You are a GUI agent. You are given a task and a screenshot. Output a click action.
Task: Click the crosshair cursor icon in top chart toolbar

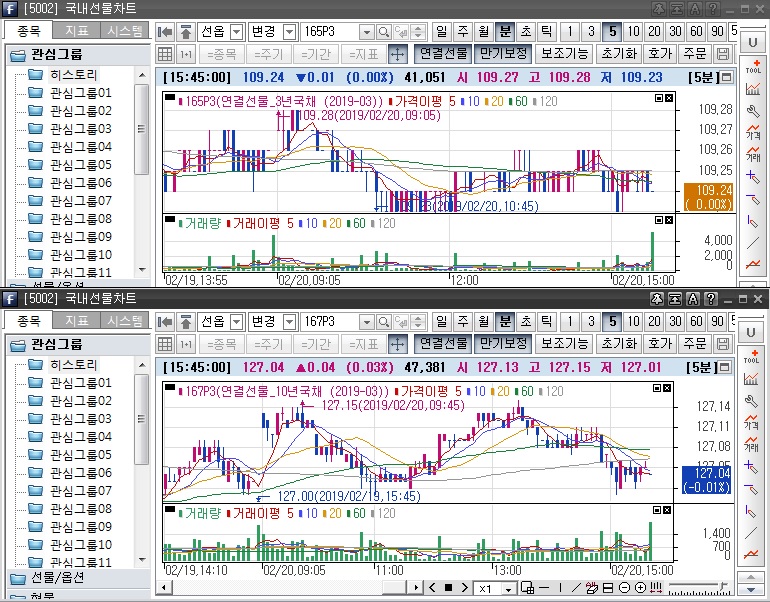(397, 53)
